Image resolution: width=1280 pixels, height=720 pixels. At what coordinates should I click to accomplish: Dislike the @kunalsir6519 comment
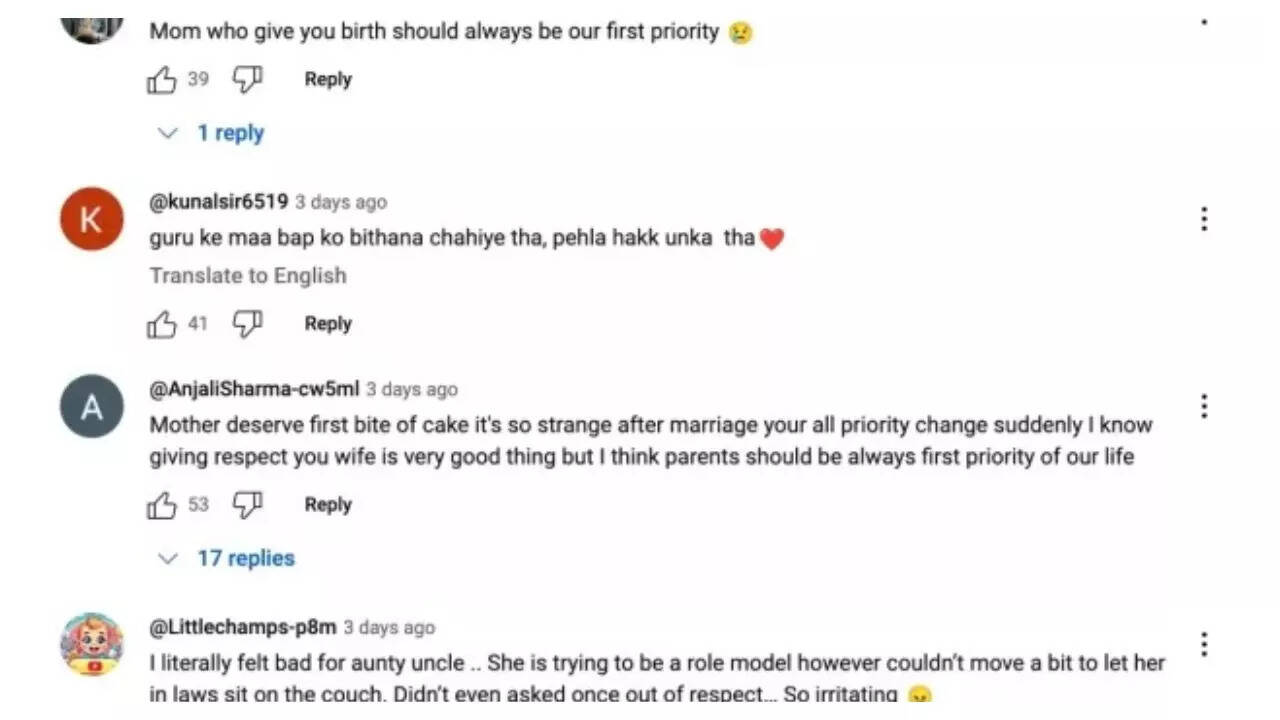tap(247, 324)
